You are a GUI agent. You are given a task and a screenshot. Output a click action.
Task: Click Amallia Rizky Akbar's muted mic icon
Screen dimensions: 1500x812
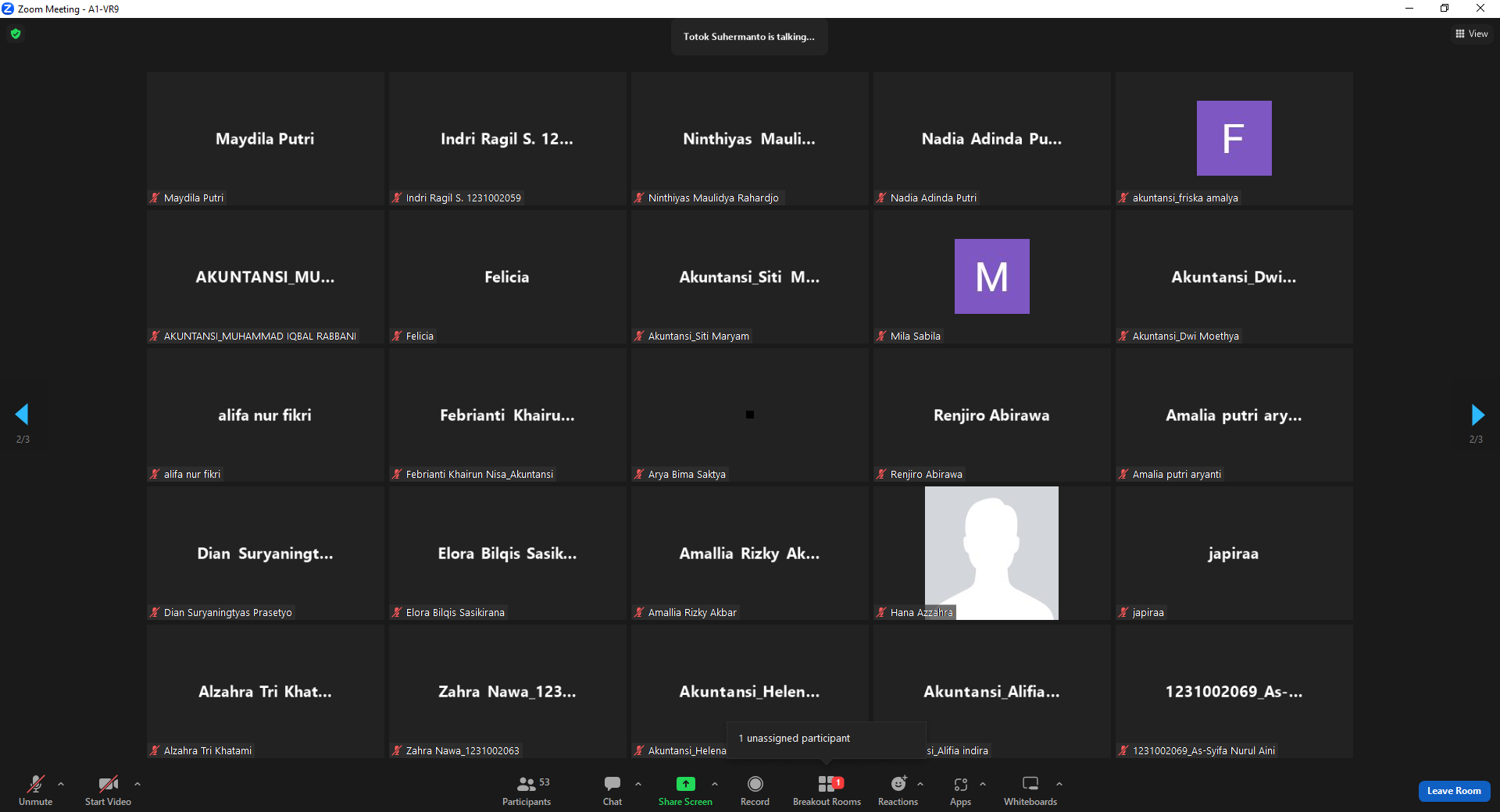(x=639, y=612)
